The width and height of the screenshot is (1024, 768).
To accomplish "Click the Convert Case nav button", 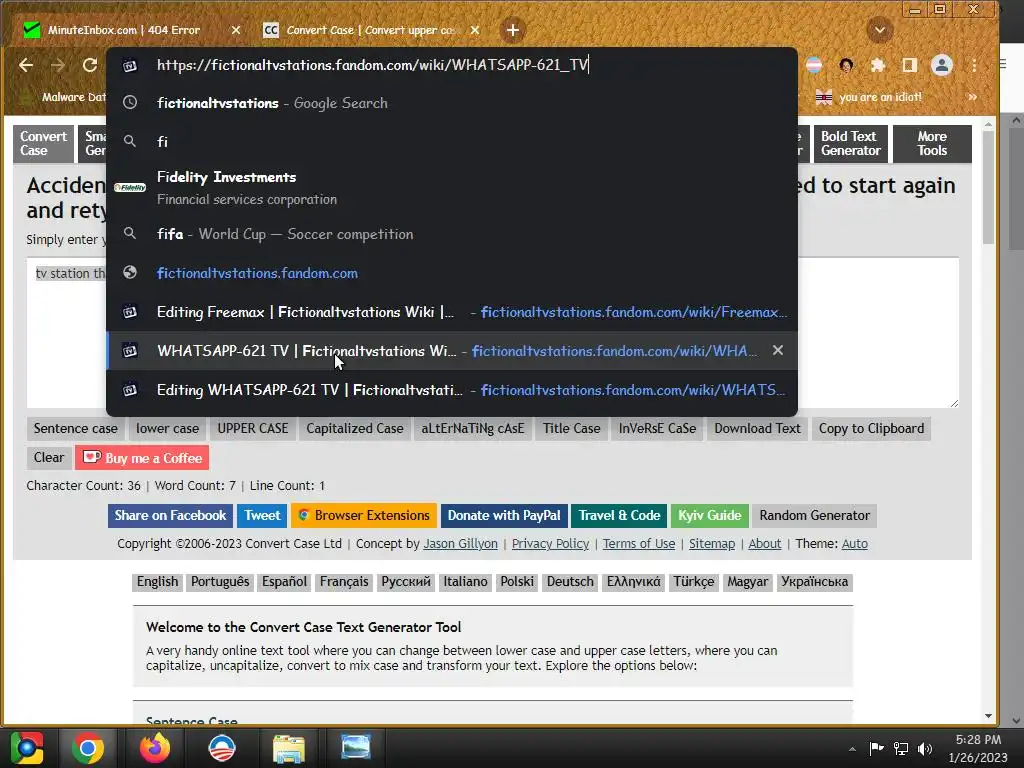I will [x=43, y=143].
